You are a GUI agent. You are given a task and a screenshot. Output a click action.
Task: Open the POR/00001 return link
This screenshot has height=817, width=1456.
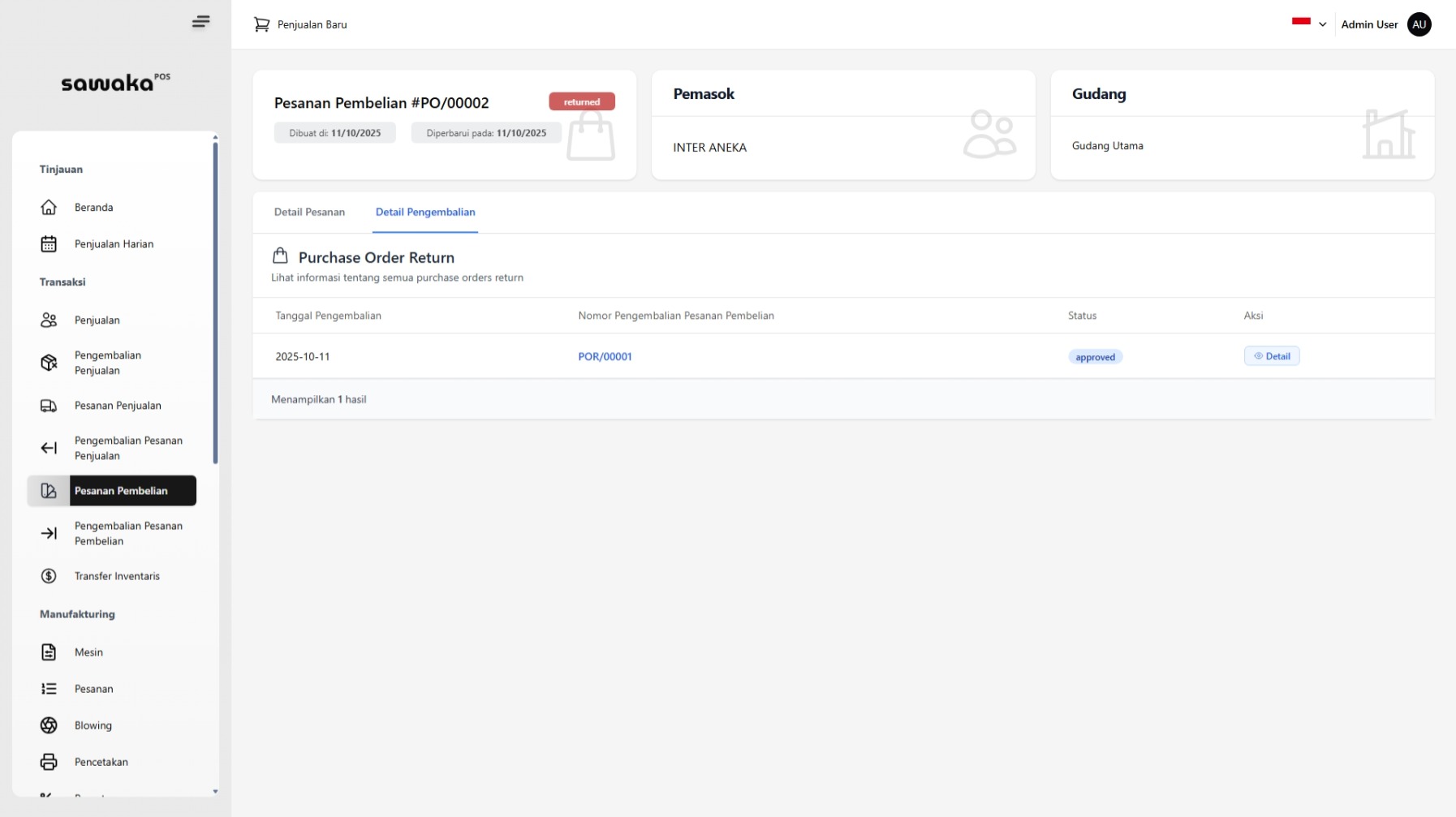point(605,357)
